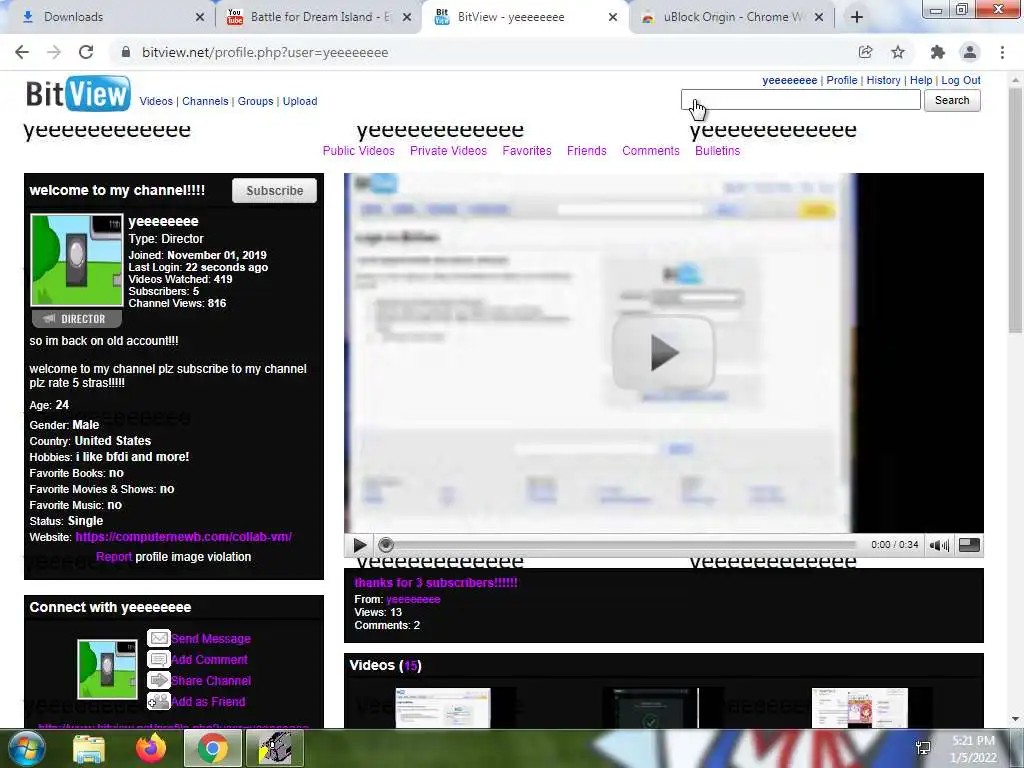
Task: Click the BitView logo
Action: pyautogui.click(x=78, y=94)
